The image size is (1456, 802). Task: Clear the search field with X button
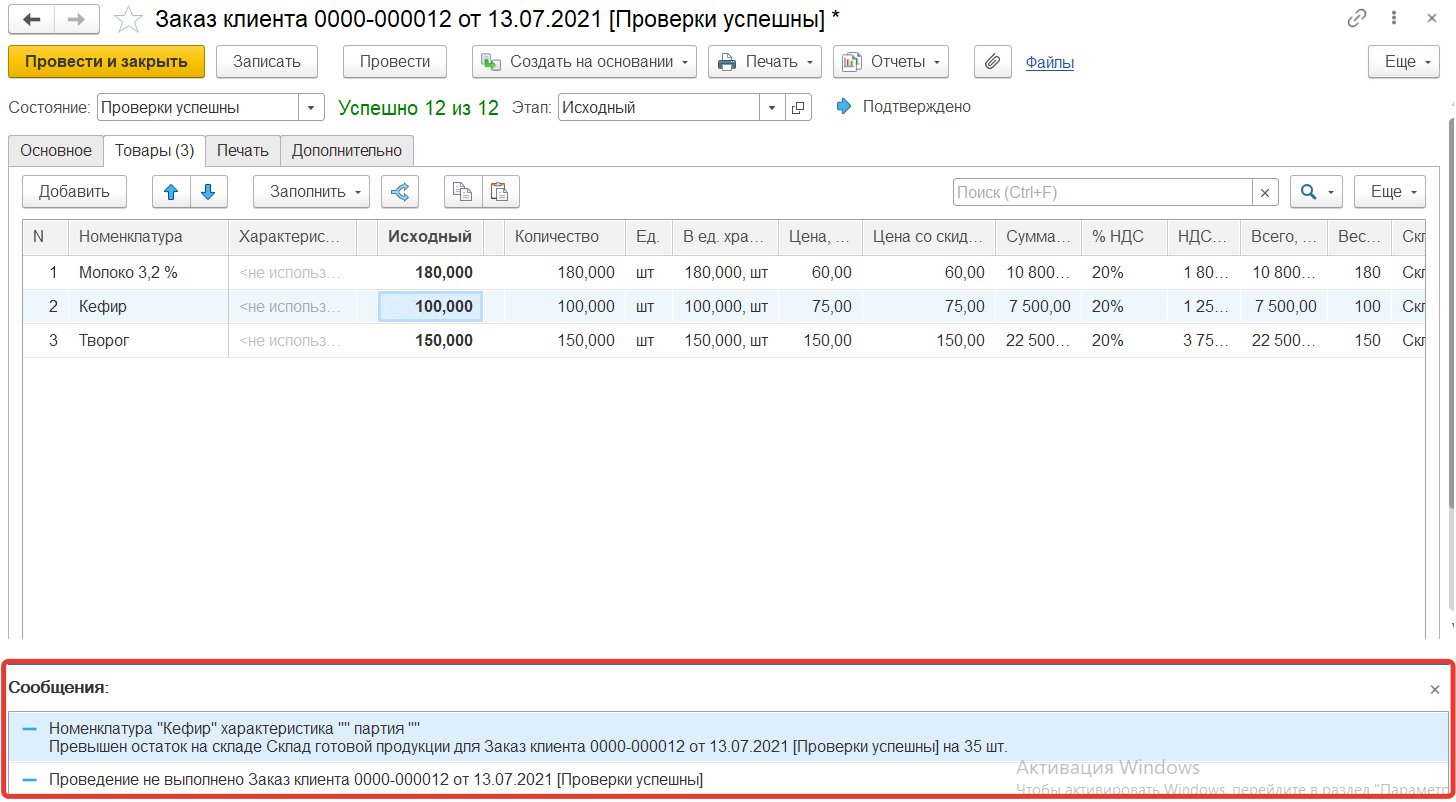[1265, 193]
